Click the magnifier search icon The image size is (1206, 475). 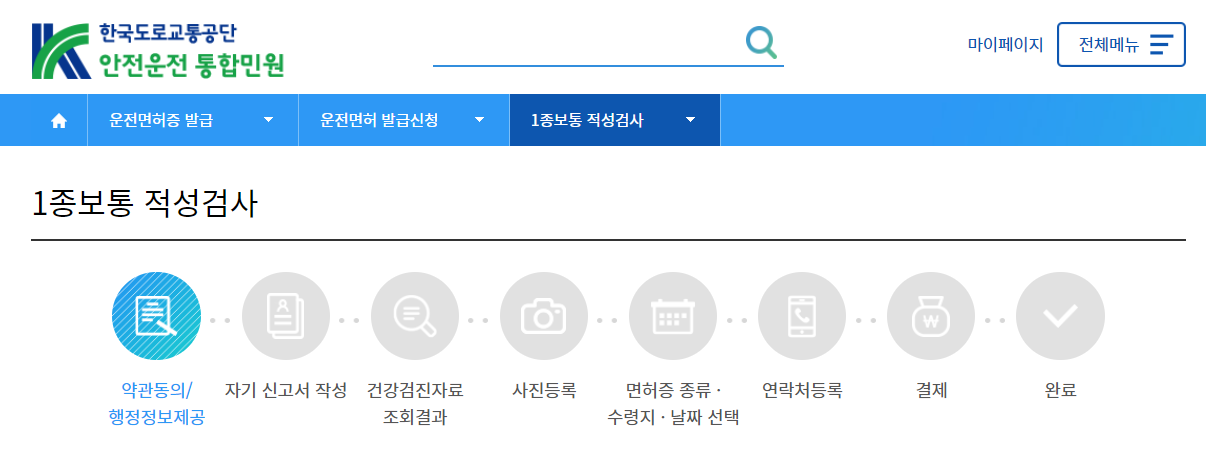761,43
